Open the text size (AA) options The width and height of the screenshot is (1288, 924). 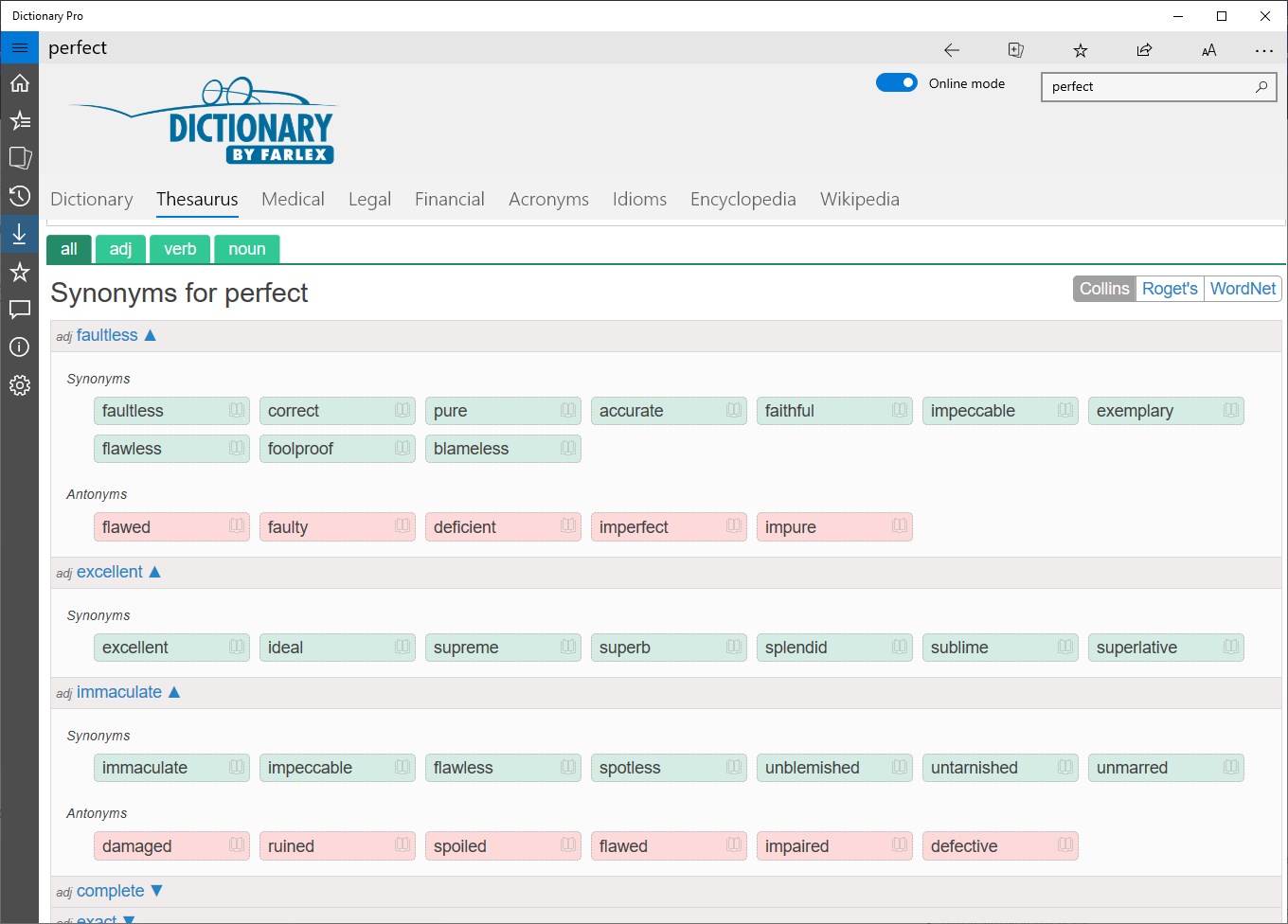click(x=1208, y=49)
